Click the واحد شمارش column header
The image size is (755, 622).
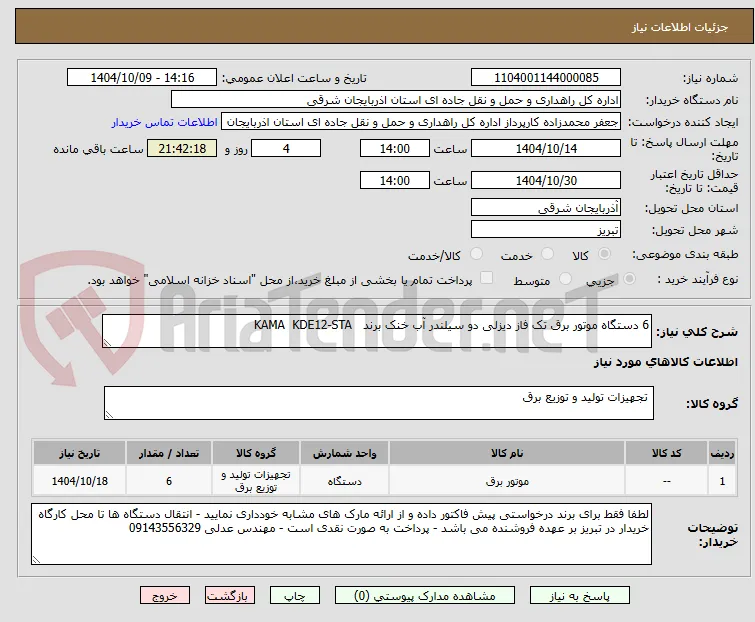(x=344, y=453)
